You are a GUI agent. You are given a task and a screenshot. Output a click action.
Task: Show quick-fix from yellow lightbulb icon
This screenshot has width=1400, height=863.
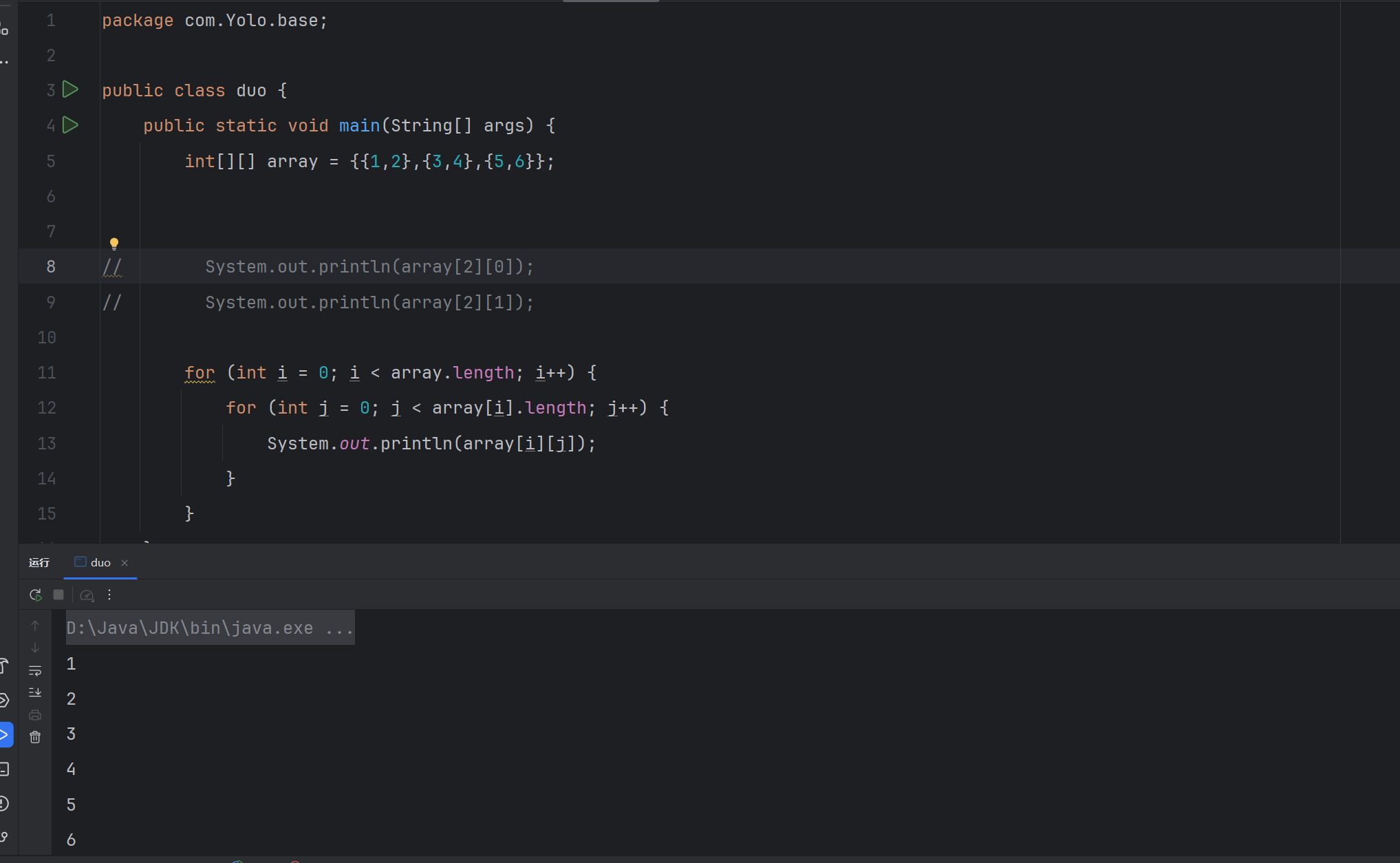click(x=114, y=244)
